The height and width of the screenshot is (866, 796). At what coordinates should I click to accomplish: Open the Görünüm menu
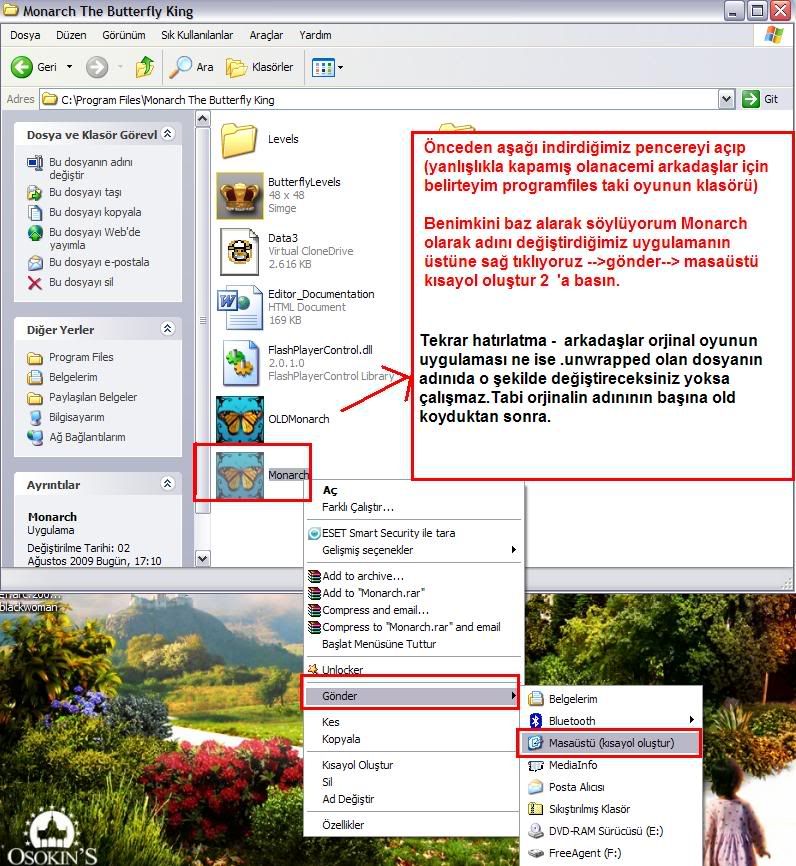tap(124, 35)
